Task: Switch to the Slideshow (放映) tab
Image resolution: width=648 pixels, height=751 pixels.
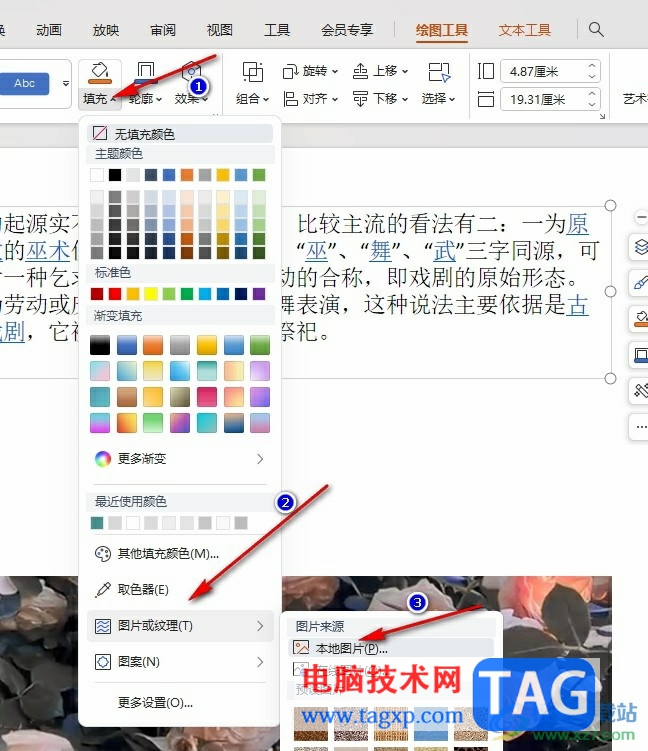Action: pyautogui.click(x=106, y=30)
